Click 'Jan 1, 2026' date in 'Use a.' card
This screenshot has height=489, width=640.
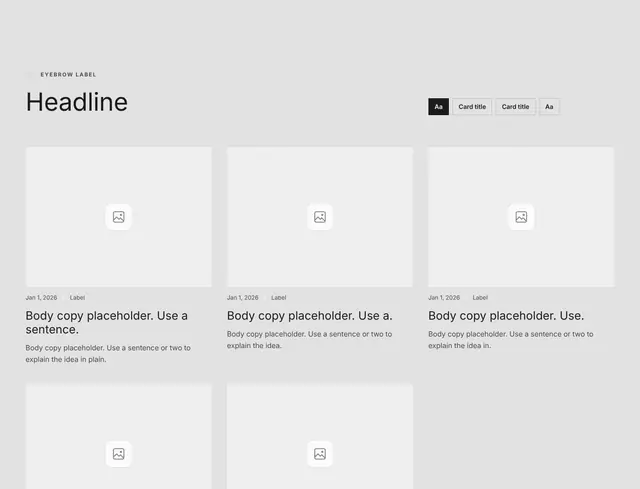(242, 298)
